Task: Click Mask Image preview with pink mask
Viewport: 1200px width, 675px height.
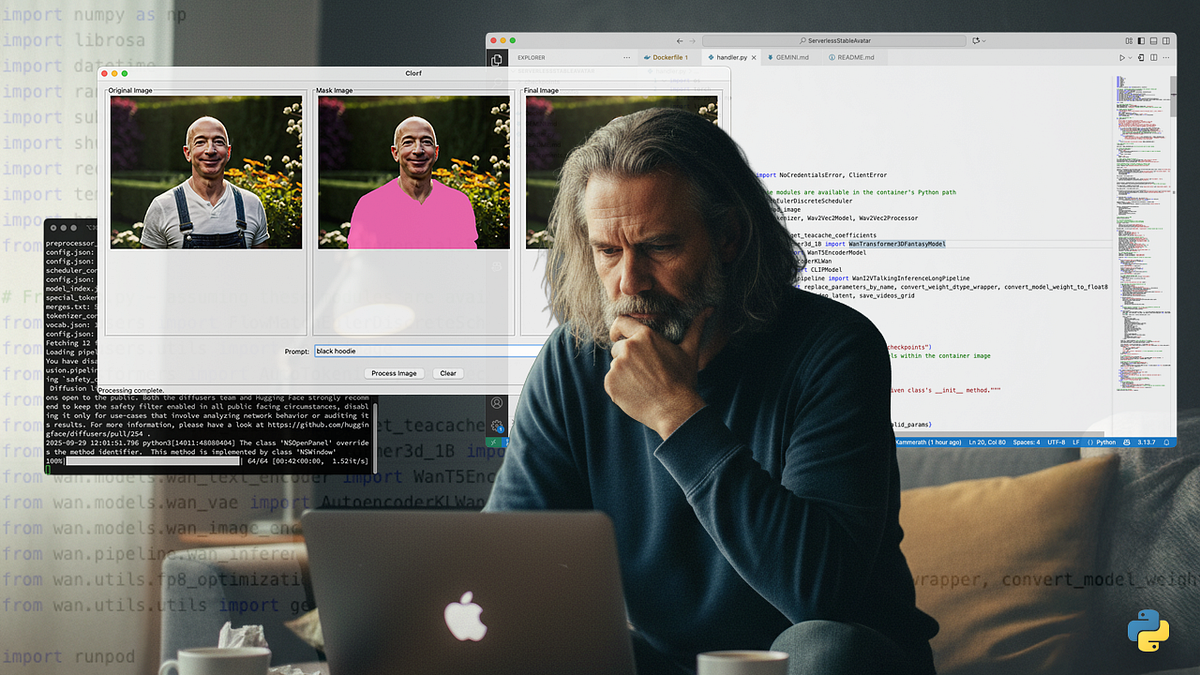Action: [x=414, y=172]
